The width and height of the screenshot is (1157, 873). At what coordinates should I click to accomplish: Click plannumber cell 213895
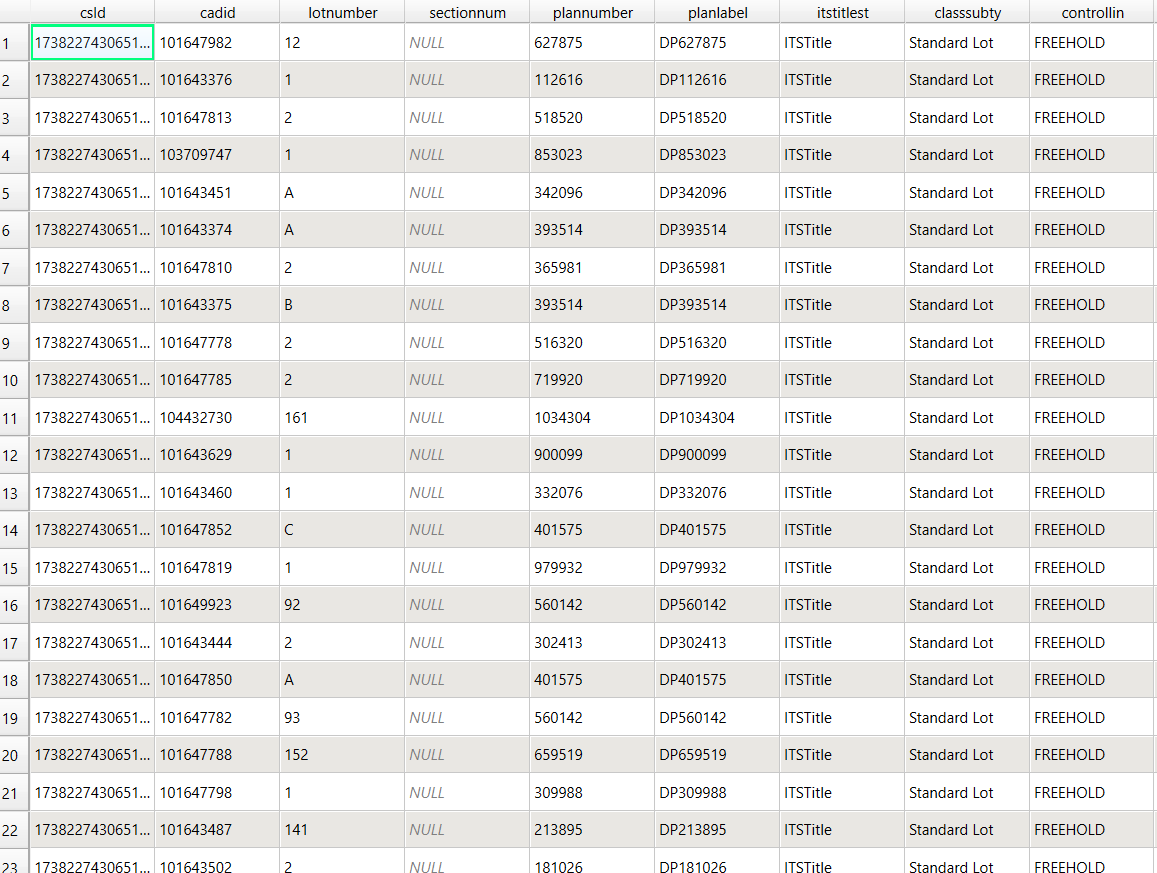(593, 830)
